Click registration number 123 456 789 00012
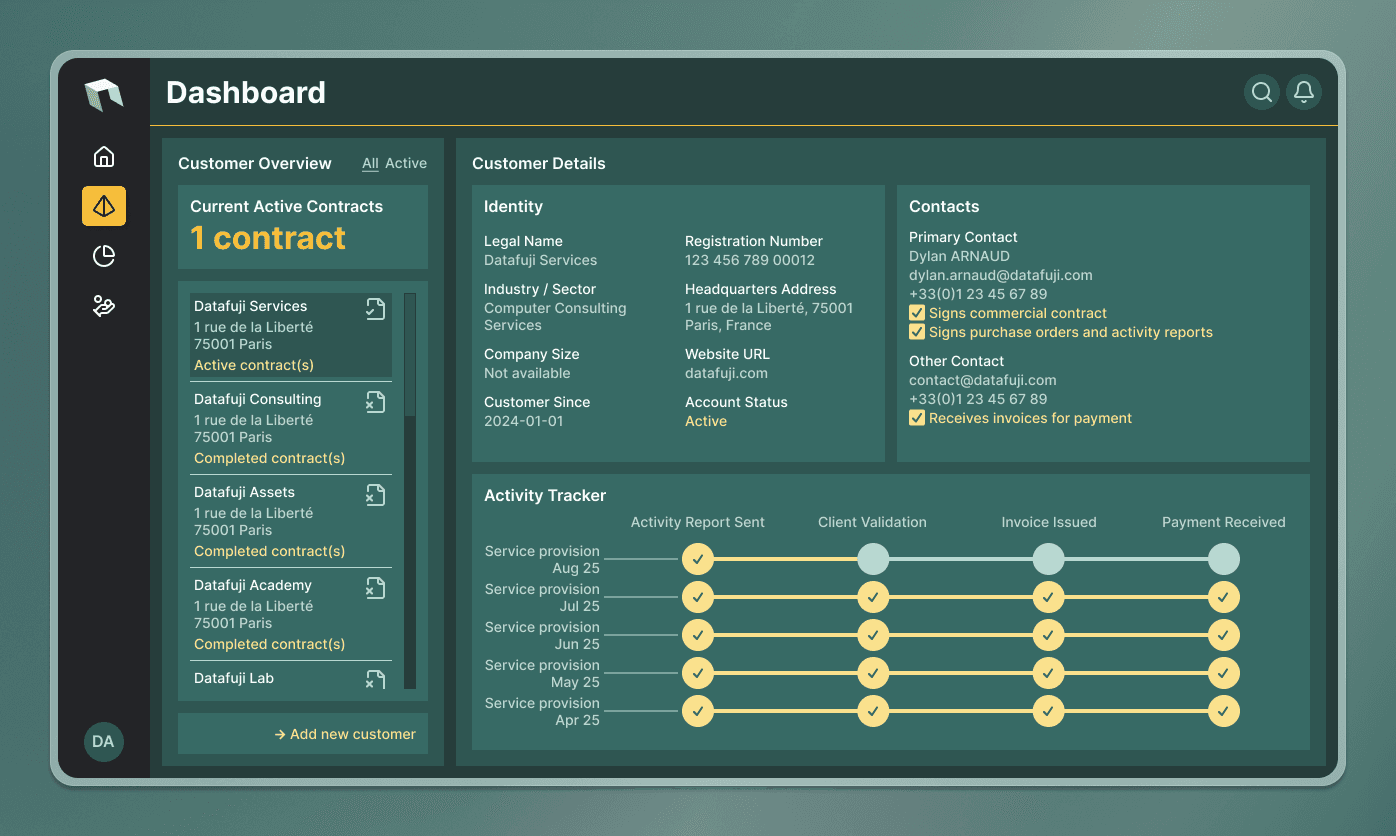1396x836 pixels. [x=750, y=260]
